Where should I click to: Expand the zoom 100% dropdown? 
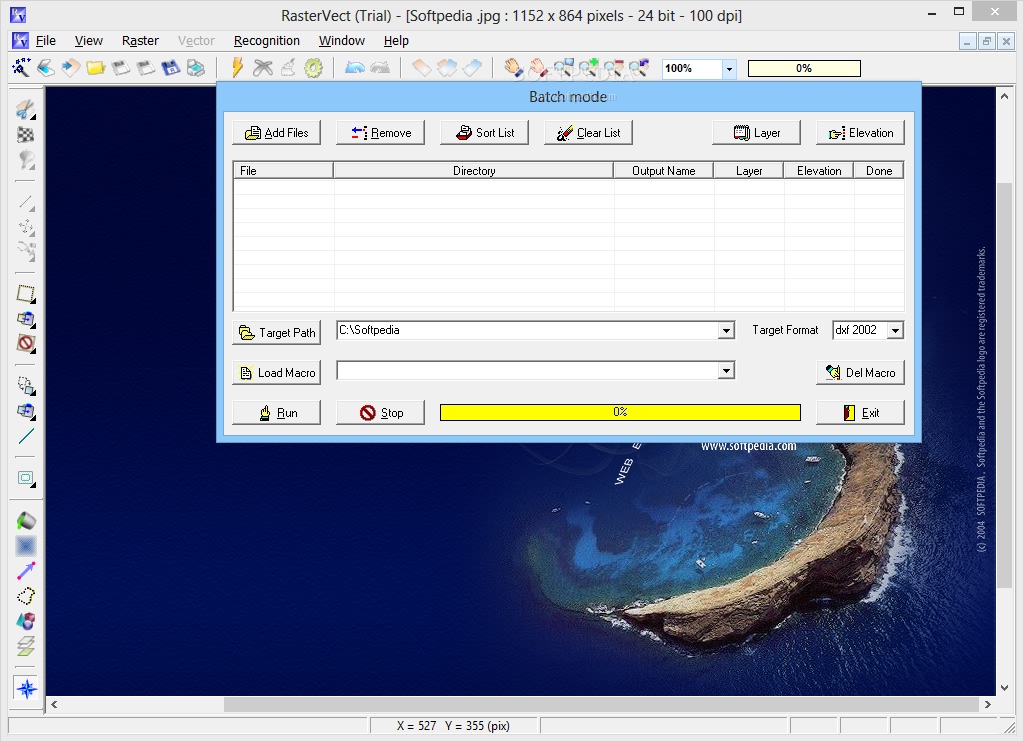[x=729, y=69]
